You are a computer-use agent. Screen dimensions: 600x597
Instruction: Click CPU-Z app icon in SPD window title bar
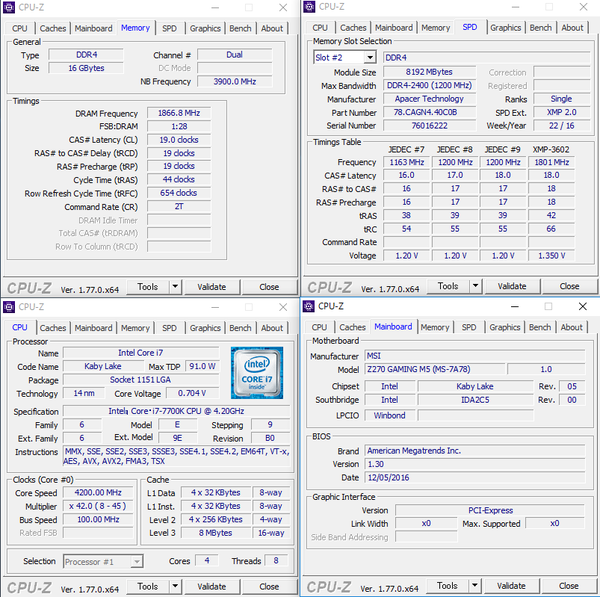pos(309,7)
